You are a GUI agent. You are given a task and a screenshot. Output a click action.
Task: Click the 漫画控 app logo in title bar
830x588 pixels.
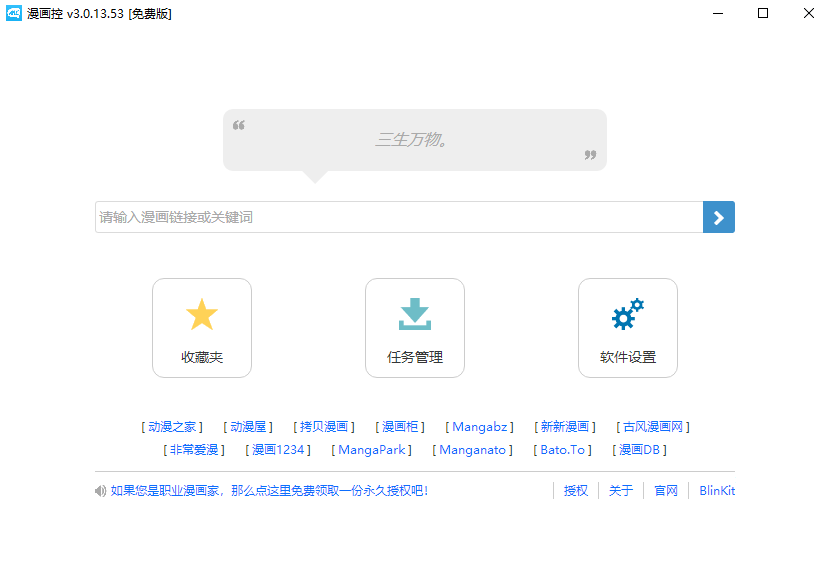(x=14, y=14)
